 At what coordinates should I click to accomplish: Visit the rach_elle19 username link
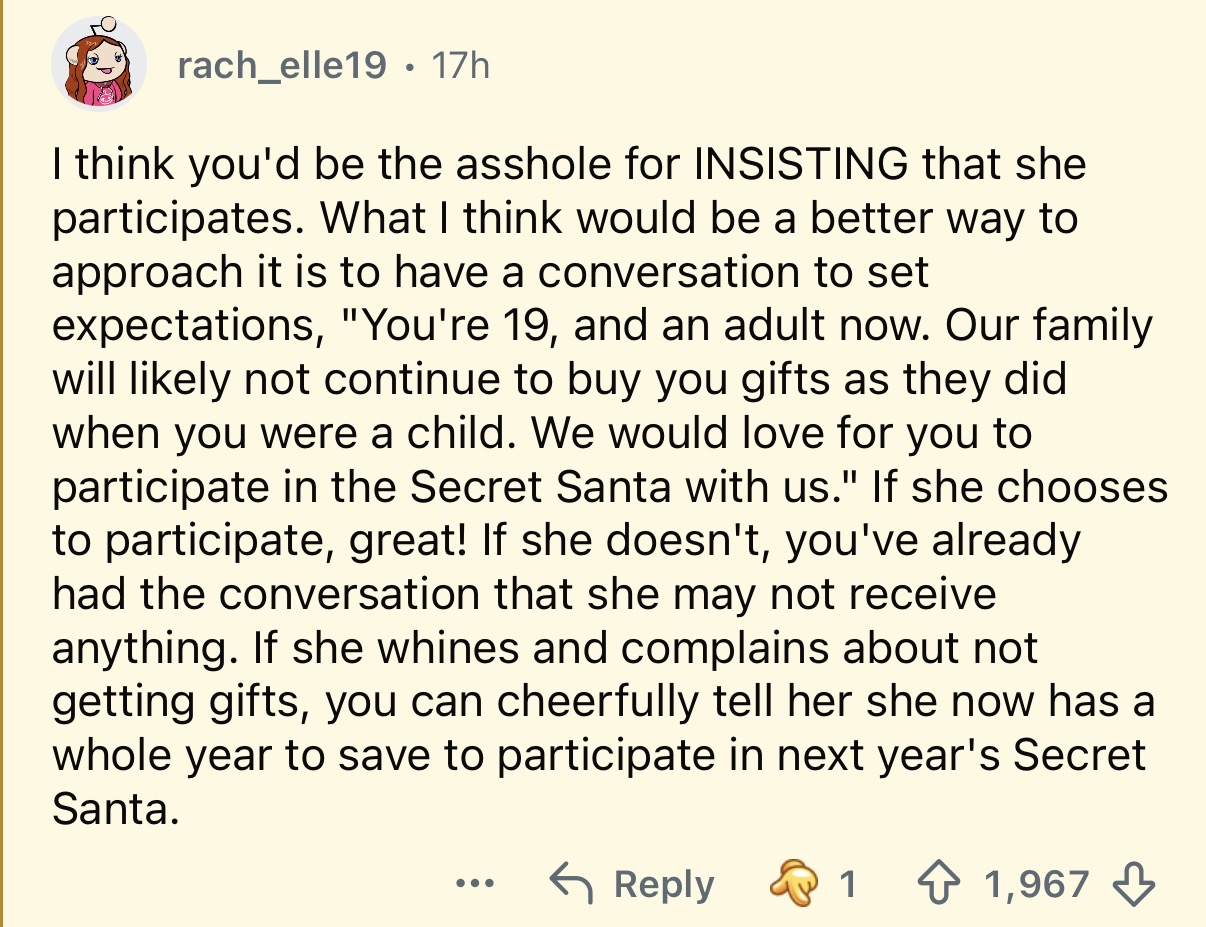point(281,66)
